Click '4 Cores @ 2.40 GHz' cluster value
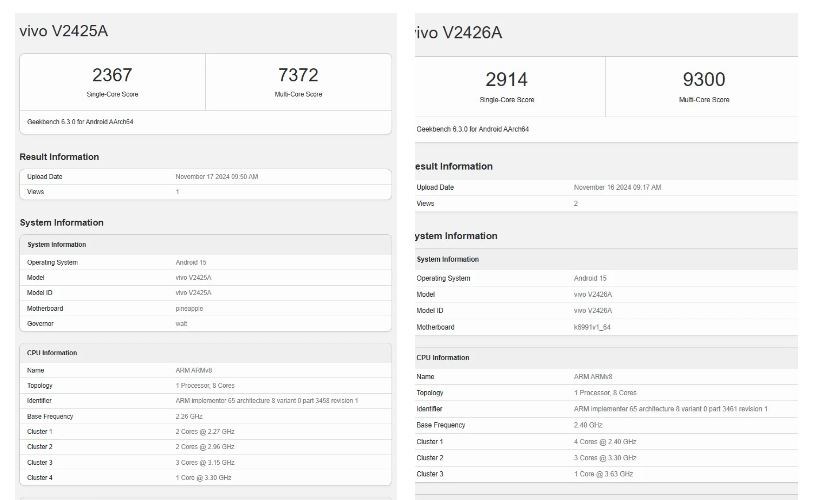The height and width of the screenshot is (500, 816). [x=605, y=442]
